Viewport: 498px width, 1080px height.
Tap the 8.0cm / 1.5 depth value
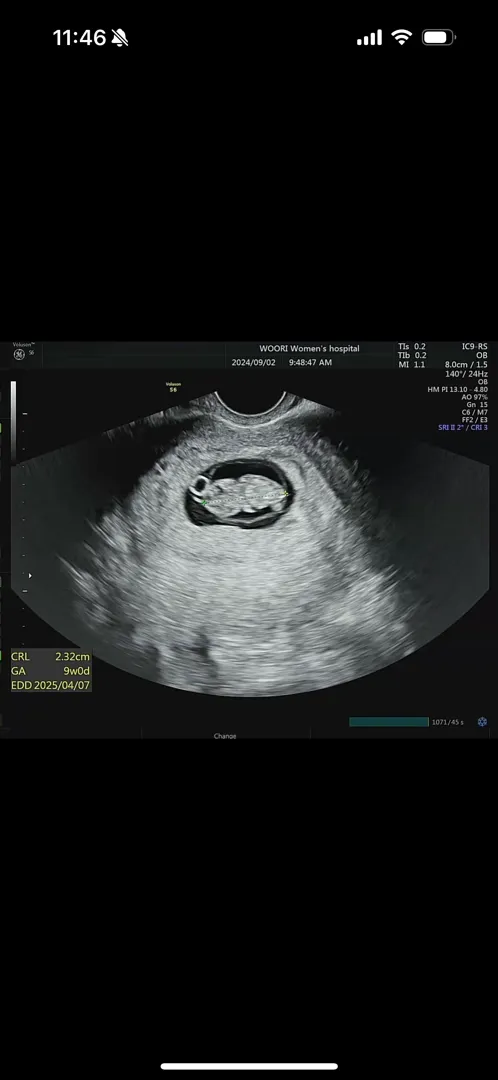click(466, 364)
